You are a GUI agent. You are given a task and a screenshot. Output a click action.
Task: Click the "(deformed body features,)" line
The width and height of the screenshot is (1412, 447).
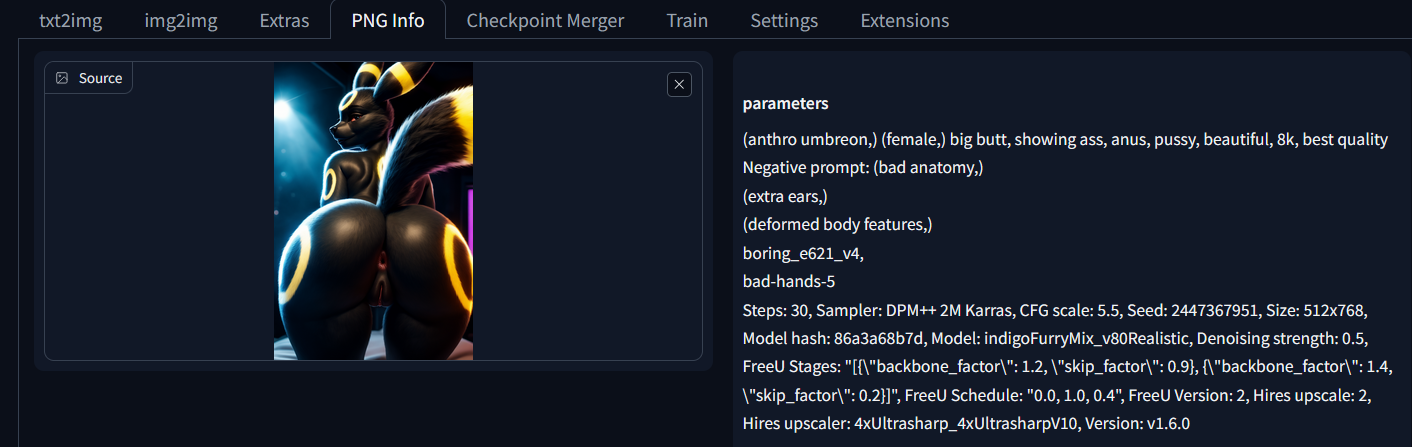[x=837, y=224]
